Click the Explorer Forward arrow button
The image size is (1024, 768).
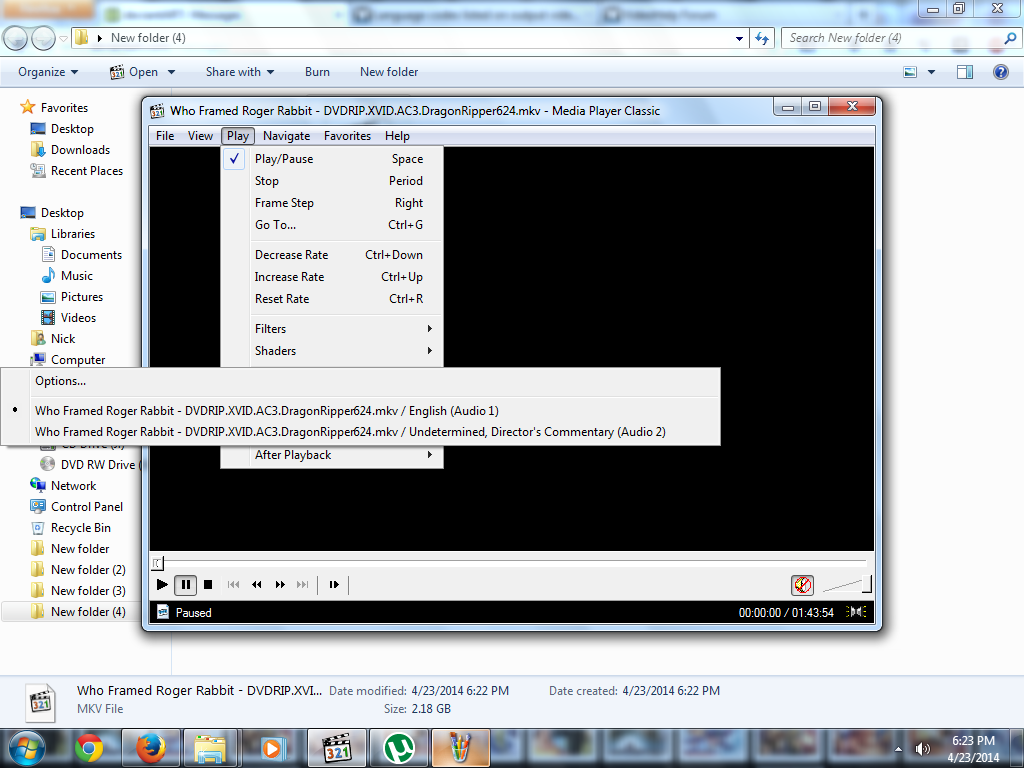[43, 39]
